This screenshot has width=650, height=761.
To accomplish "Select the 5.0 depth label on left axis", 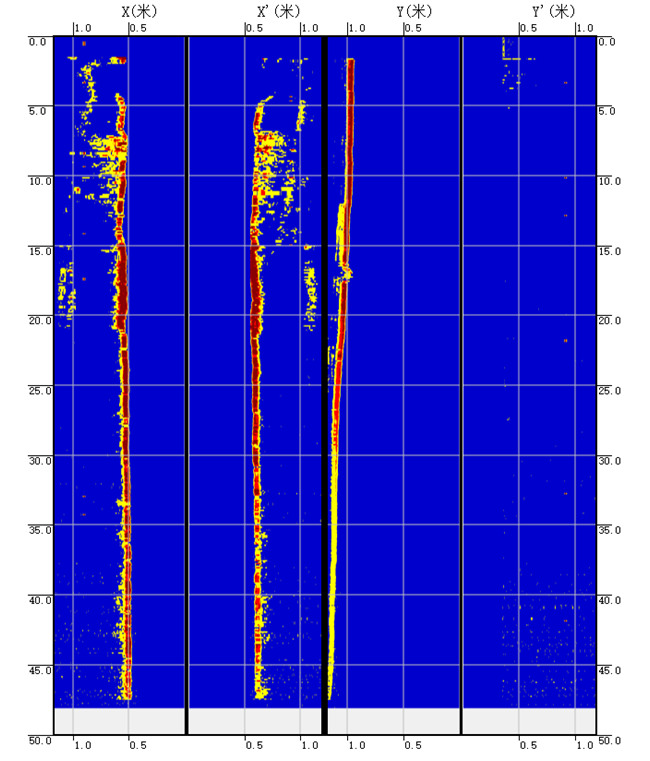I will pos(37,111).
